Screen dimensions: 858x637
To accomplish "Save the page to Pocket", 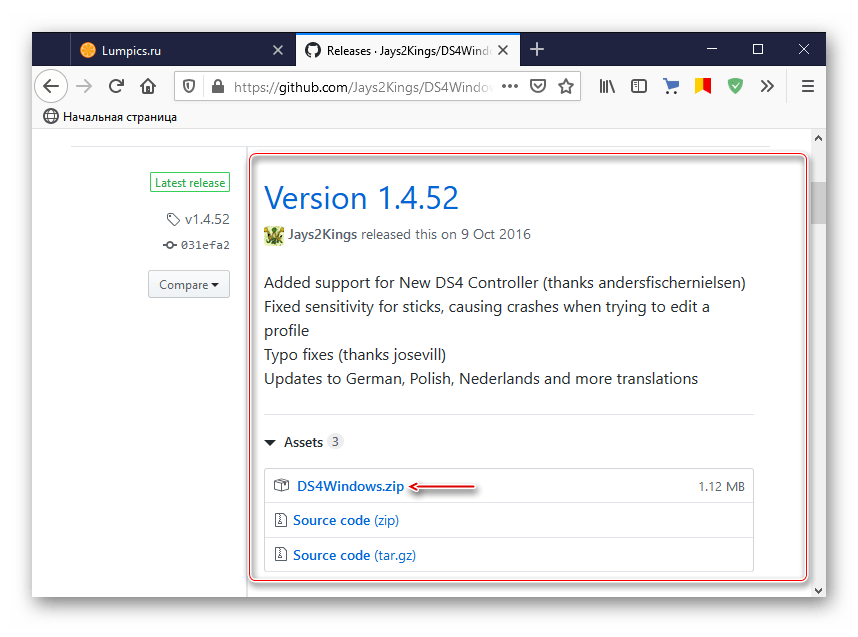I will click(538, 87).
